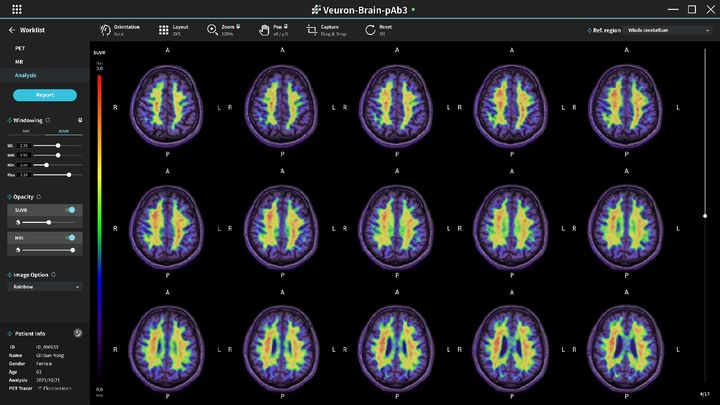720x405 pixels.
Task: Toggle MRI overlay switch off
Action: [70, 238]
